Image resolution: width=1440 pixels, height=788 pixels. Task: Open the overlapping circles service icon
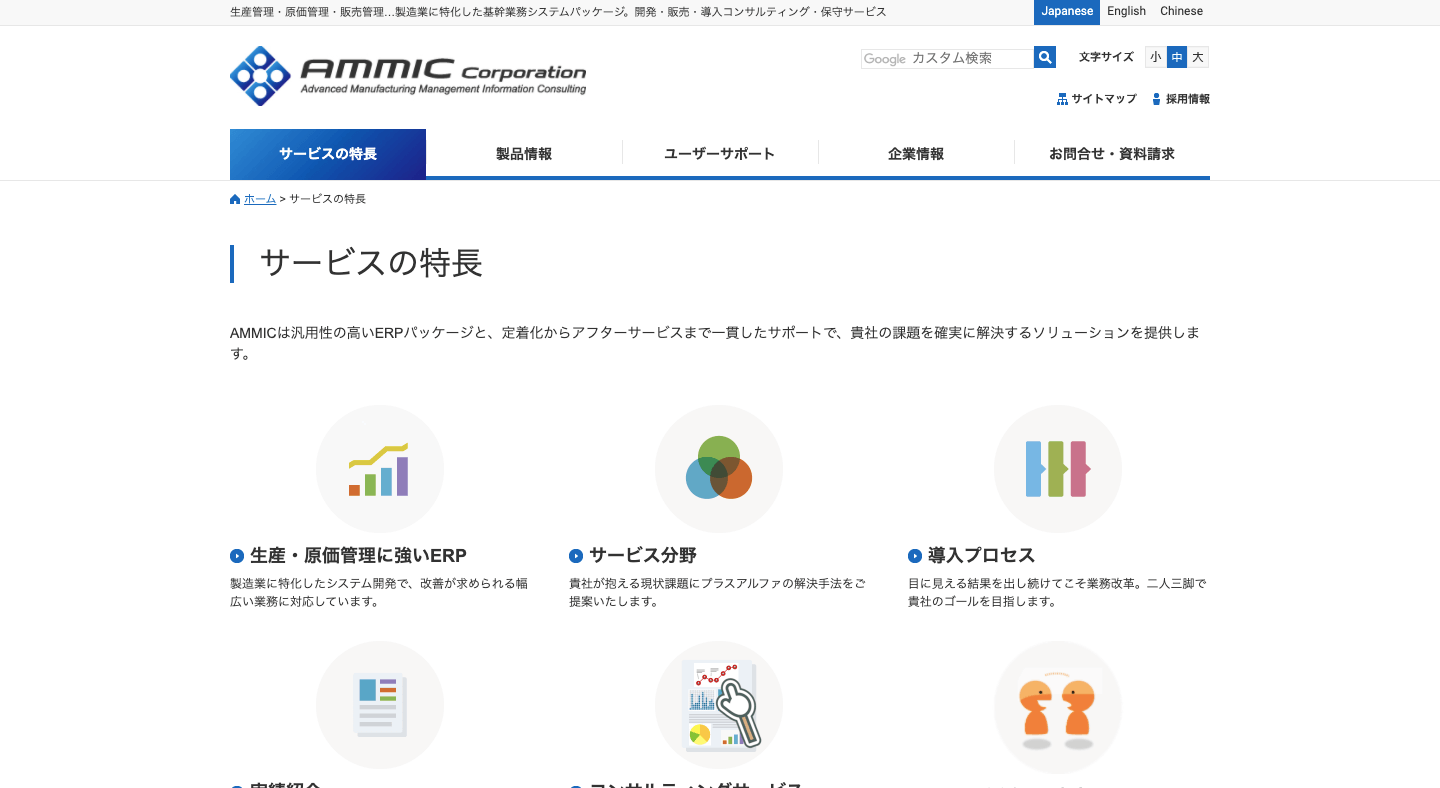[718, 469]
